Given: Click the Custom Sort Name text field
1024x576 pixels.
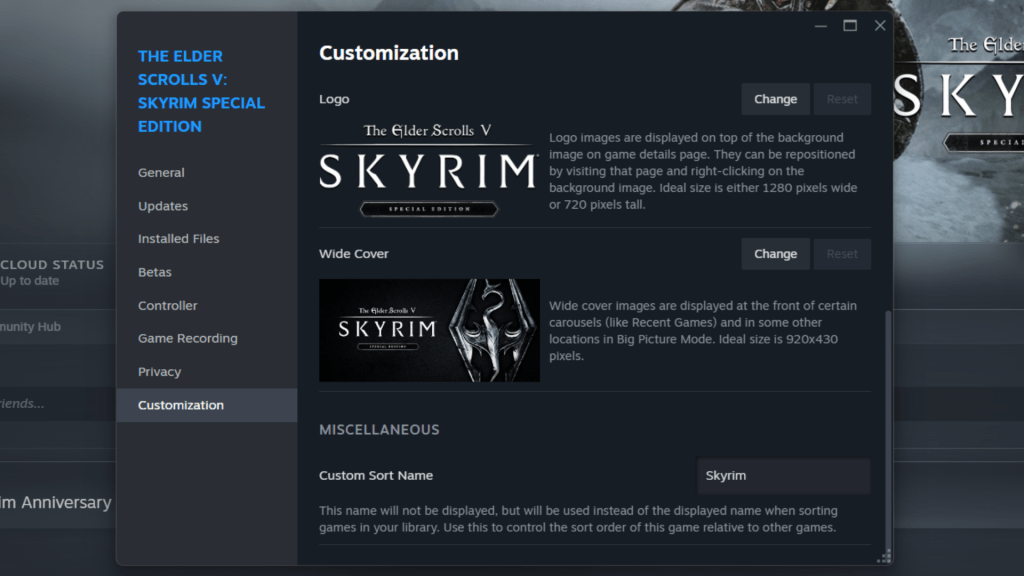Looking at the screenshot, I should click(x=783, y=475).
